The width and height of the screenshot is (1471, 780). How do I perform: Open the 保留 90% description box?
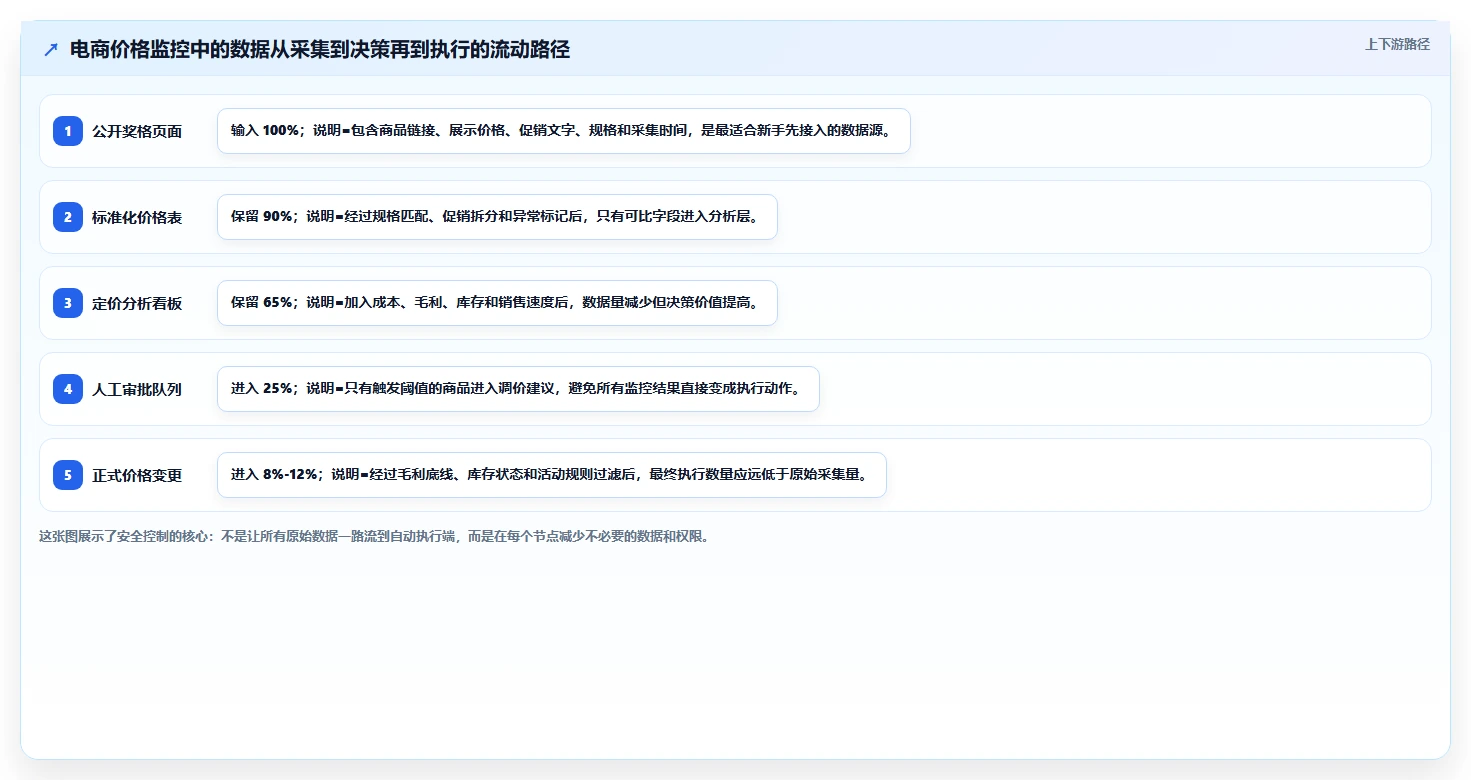click(497, 217)
